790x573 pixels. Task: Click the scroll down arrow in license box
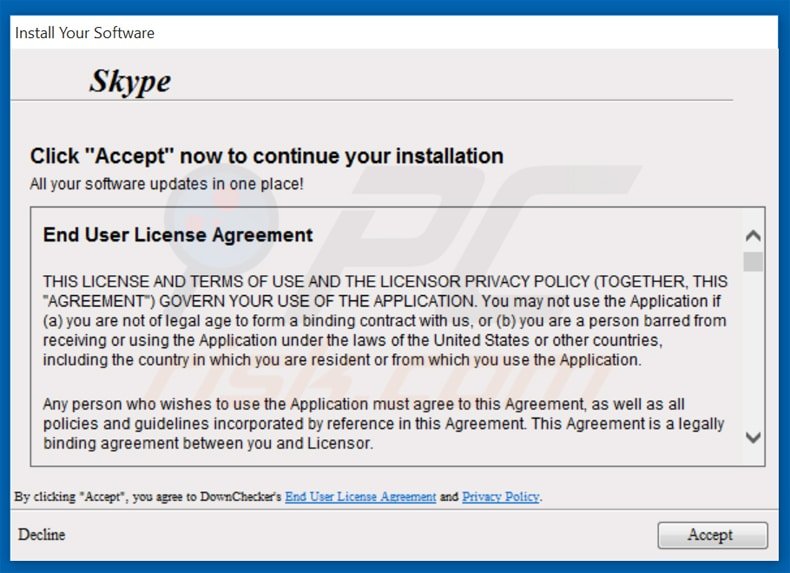click(753, 437)
